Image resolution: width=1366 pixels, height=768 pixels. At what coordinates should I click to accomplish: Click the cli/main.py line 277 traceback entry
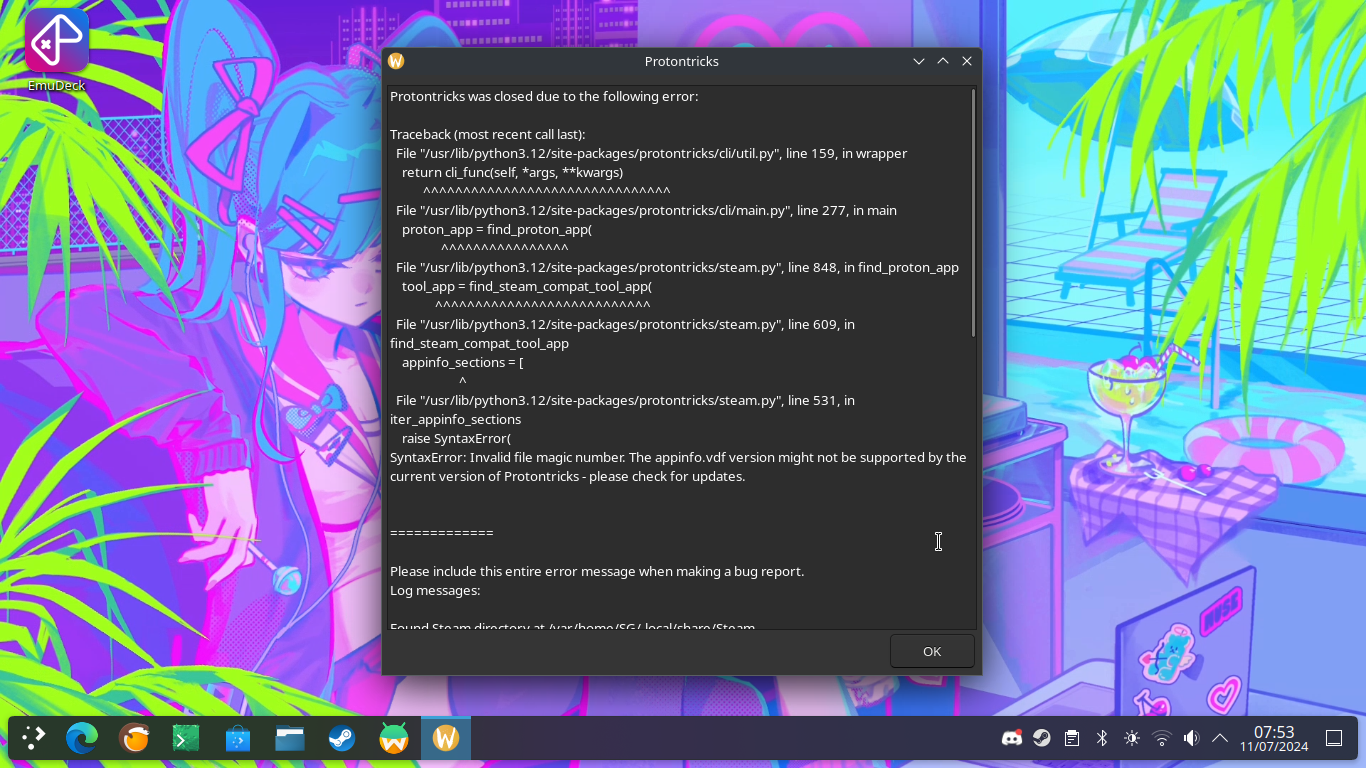coord(646,210)
